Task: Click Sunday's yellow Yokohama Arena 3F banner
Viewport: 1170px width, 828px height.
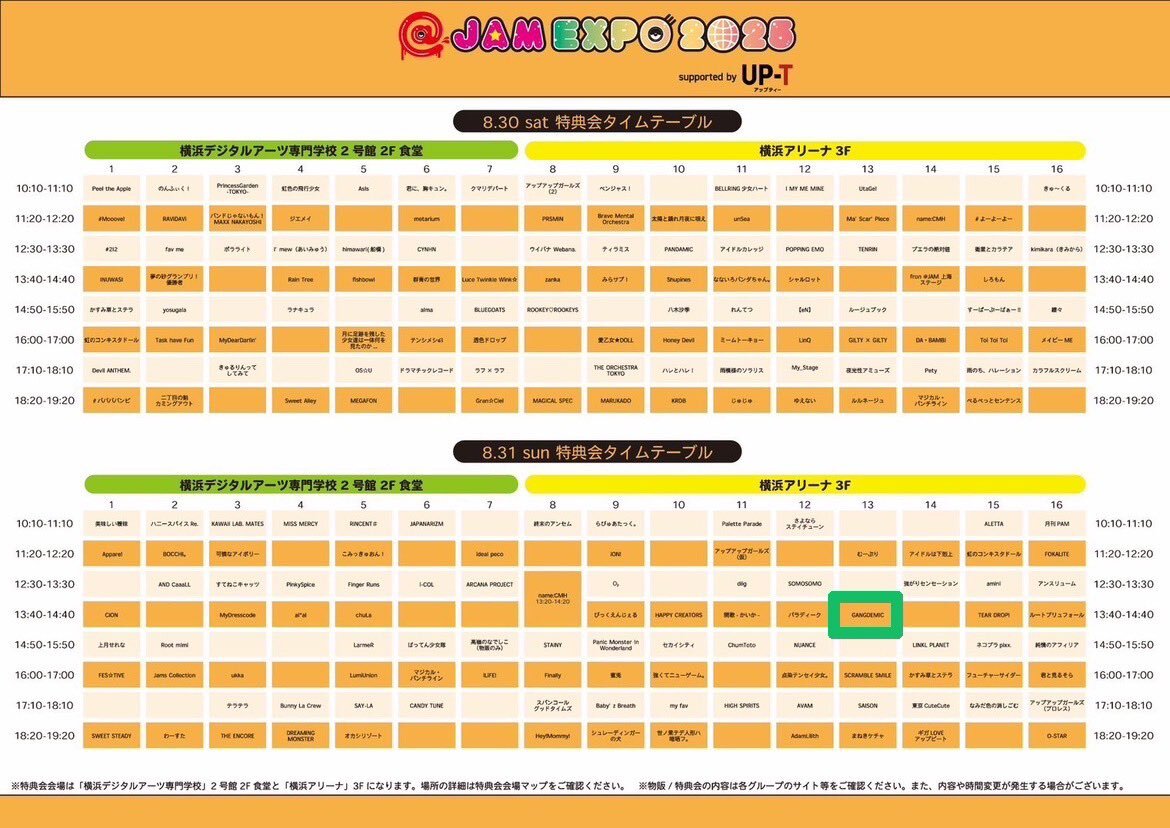Action: pyautogui.click(x=805, y=485)
